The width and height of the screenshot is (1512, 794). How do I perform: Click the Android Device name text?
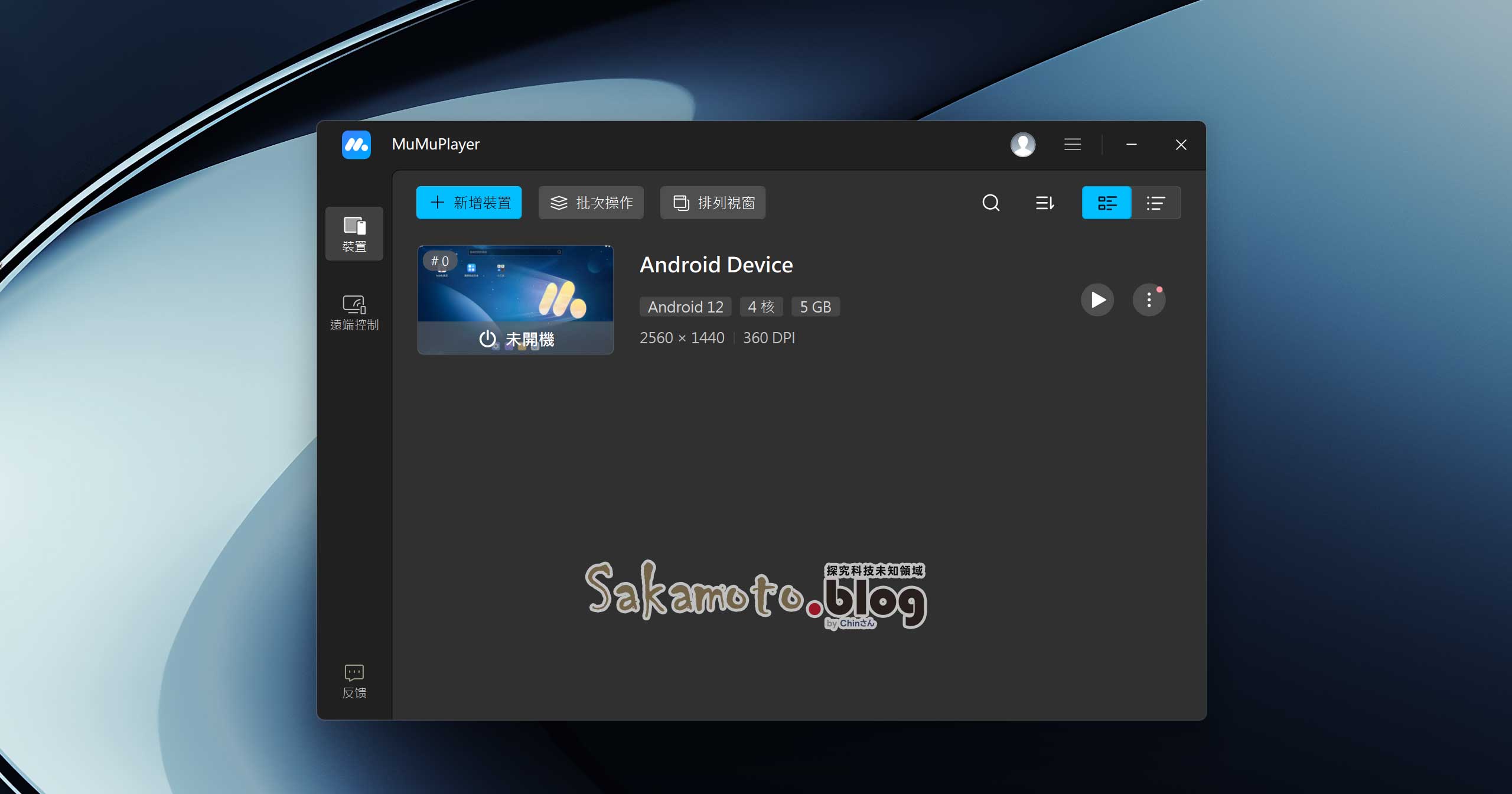(x=716, y=265)
